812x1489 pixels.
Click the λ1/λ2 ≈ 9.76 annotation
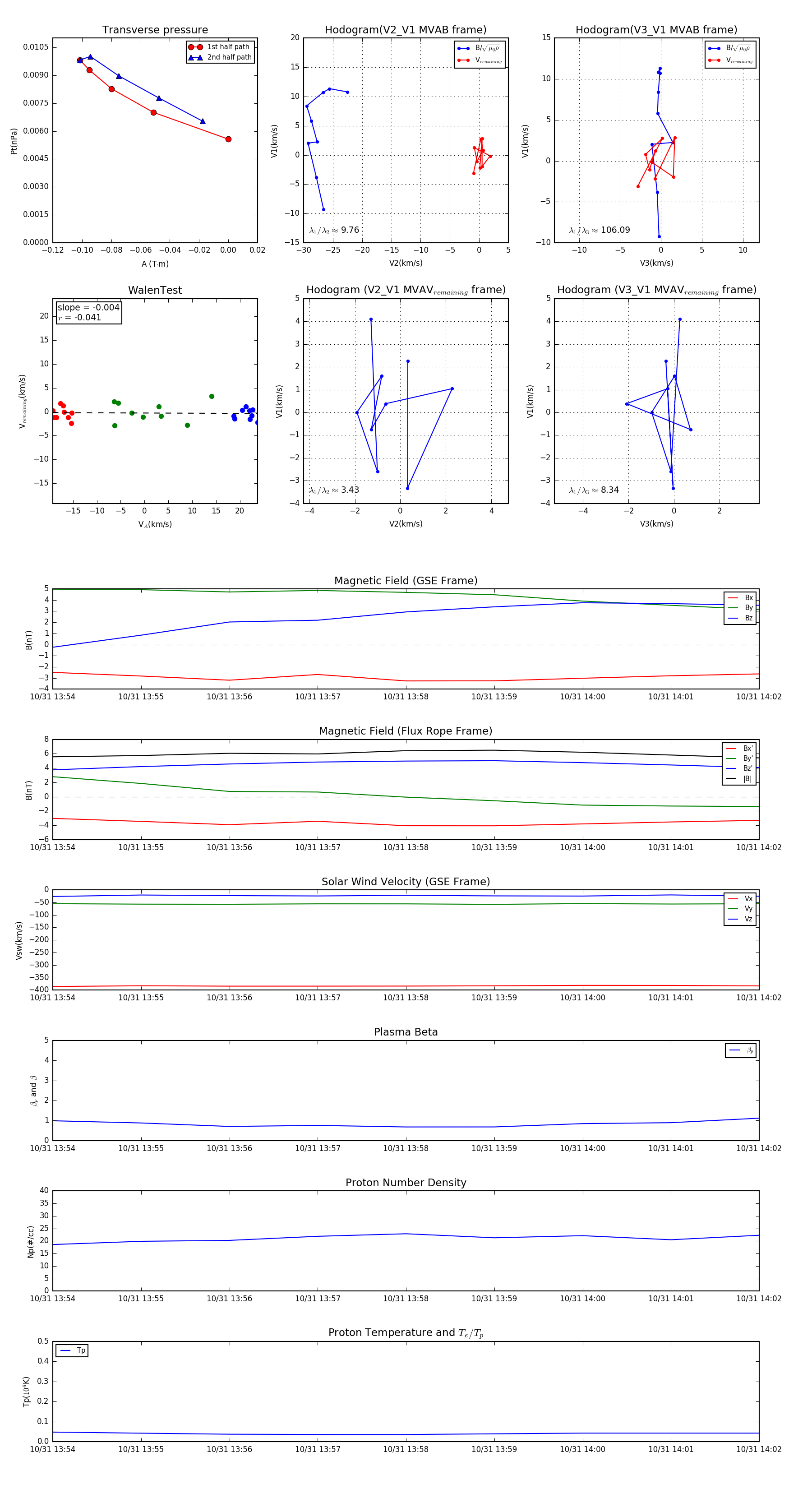(334, 230)
